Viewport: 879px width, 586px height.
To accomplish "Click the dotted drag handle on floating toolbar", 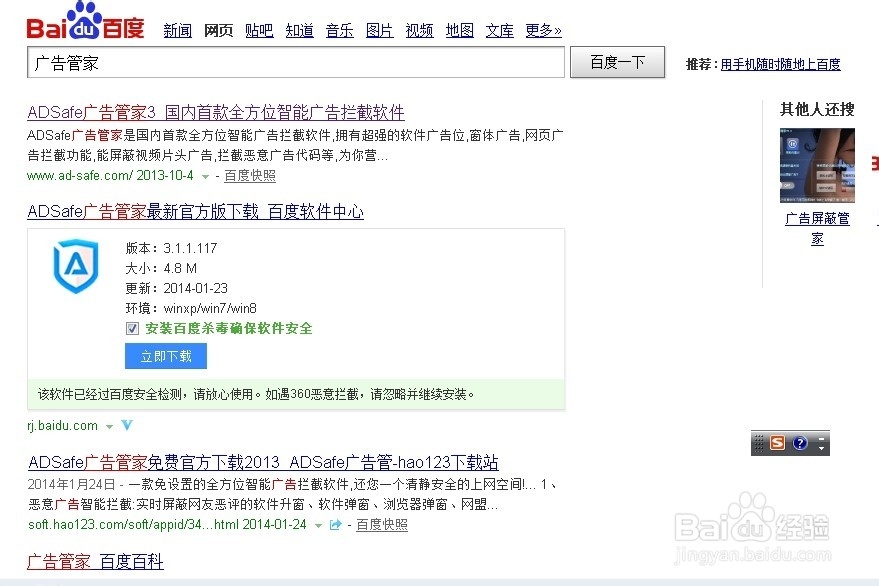I will point(759,442).
